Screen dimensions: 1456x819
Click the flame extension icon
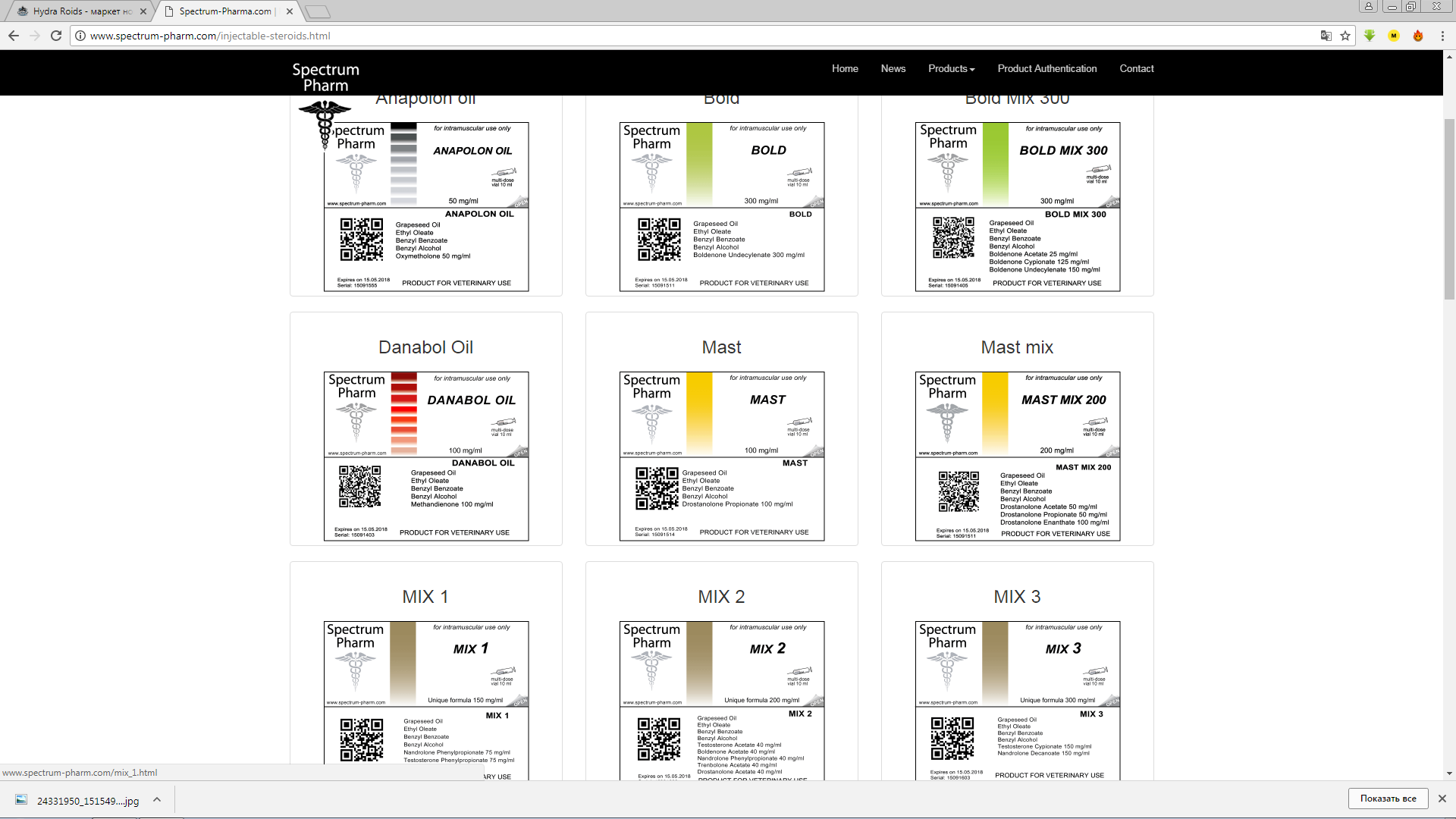point(1418,36)
